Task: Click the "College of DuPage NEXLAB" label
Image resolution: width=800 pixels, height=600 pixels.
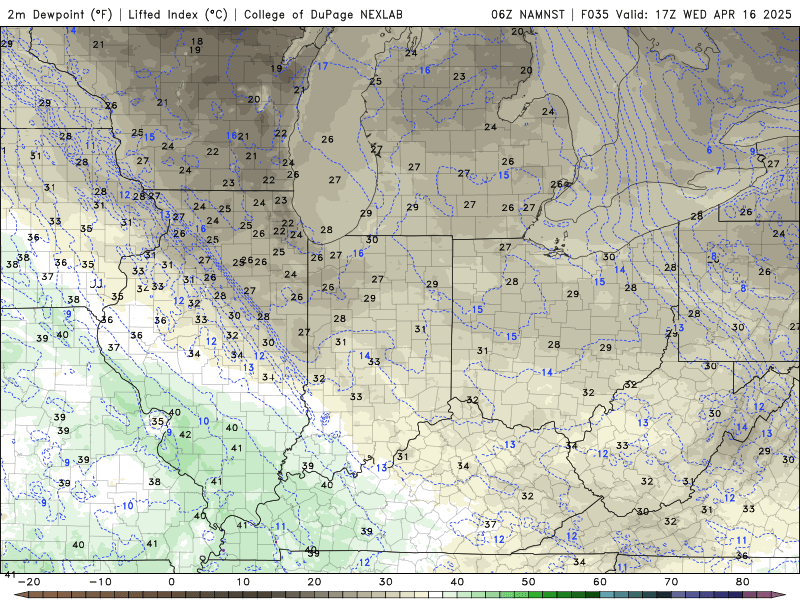Action: tap(323, 14)
